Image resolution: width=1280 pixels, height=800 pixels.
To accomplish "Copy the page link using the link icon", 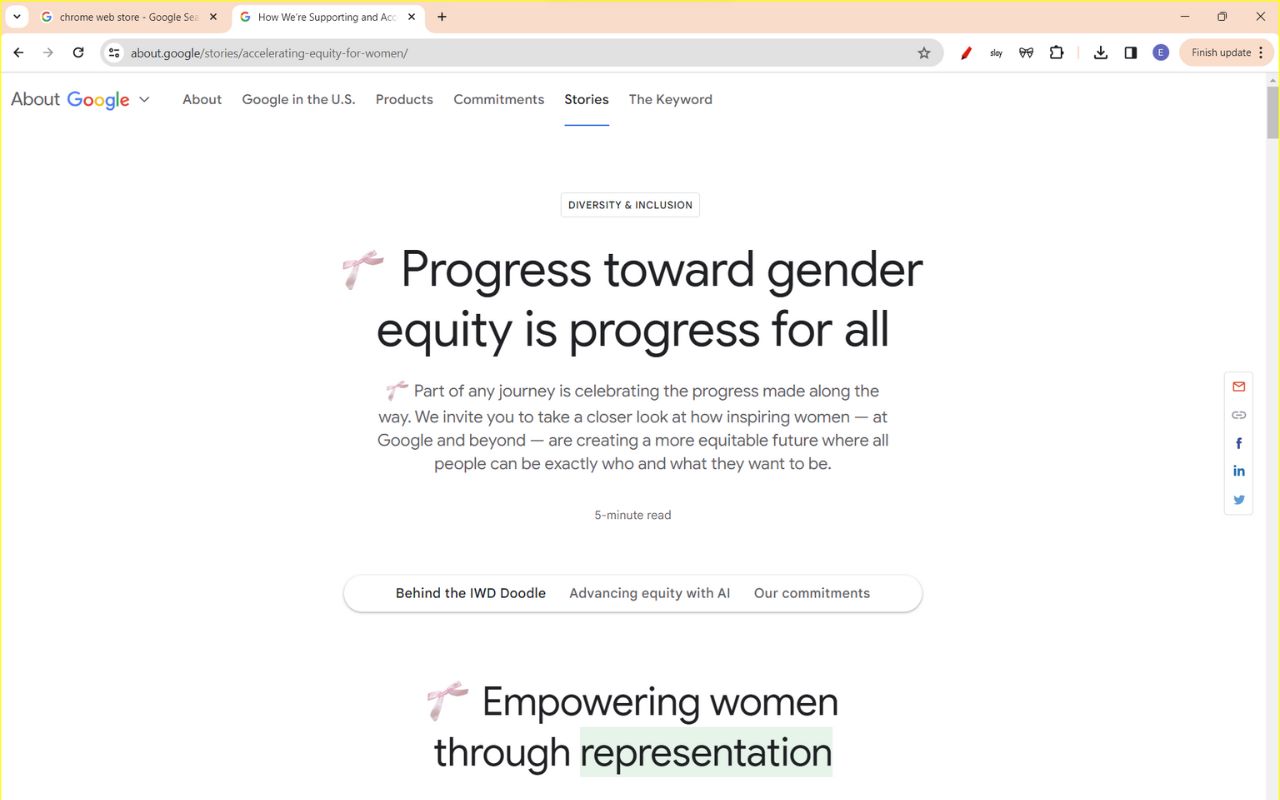I will (x=1239, y=415).
